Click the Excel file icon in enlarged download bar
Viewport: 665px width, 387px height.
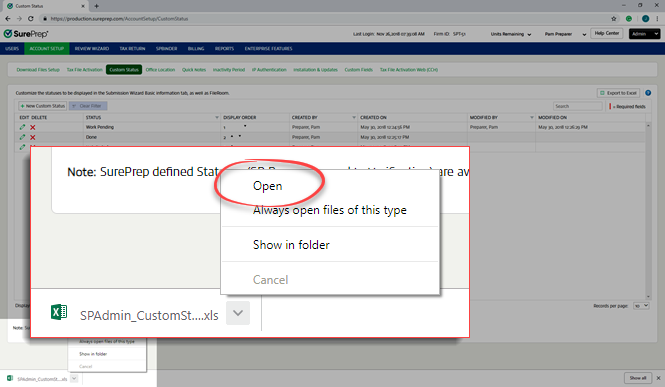59,312
